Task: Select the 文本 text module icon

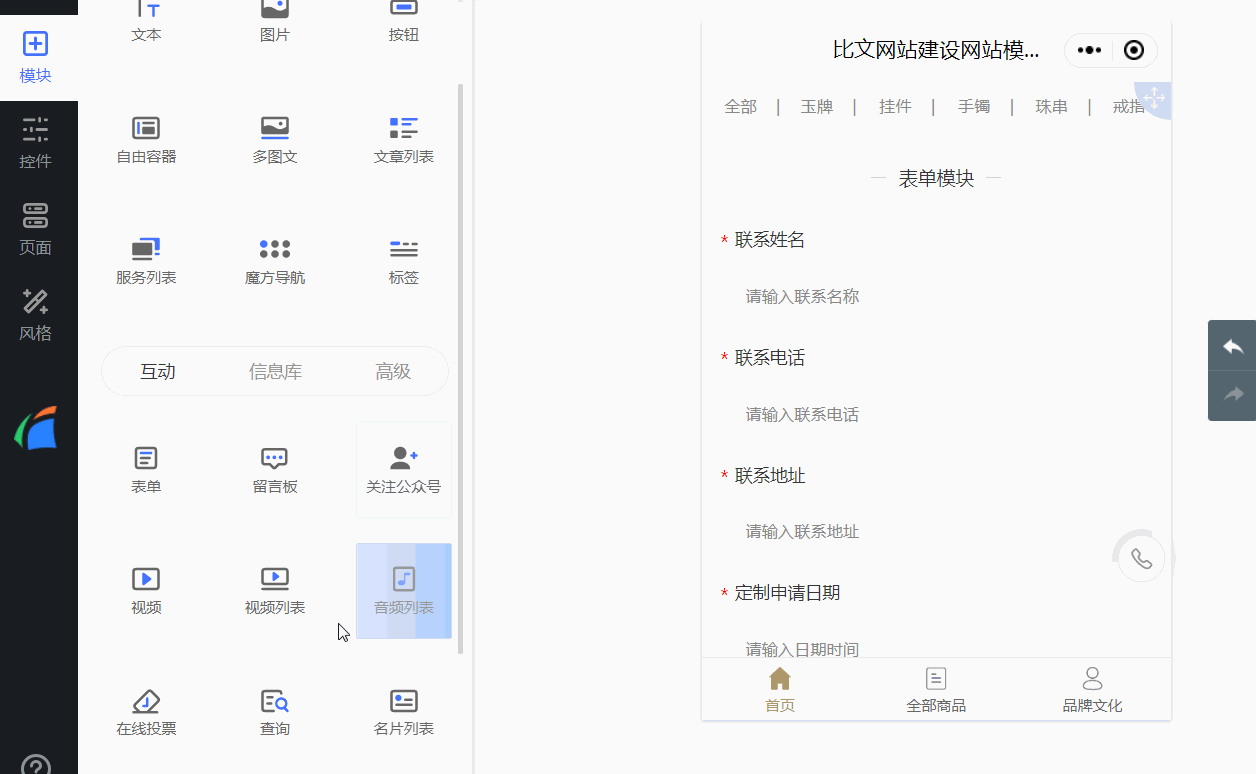Action: [145, 15]
